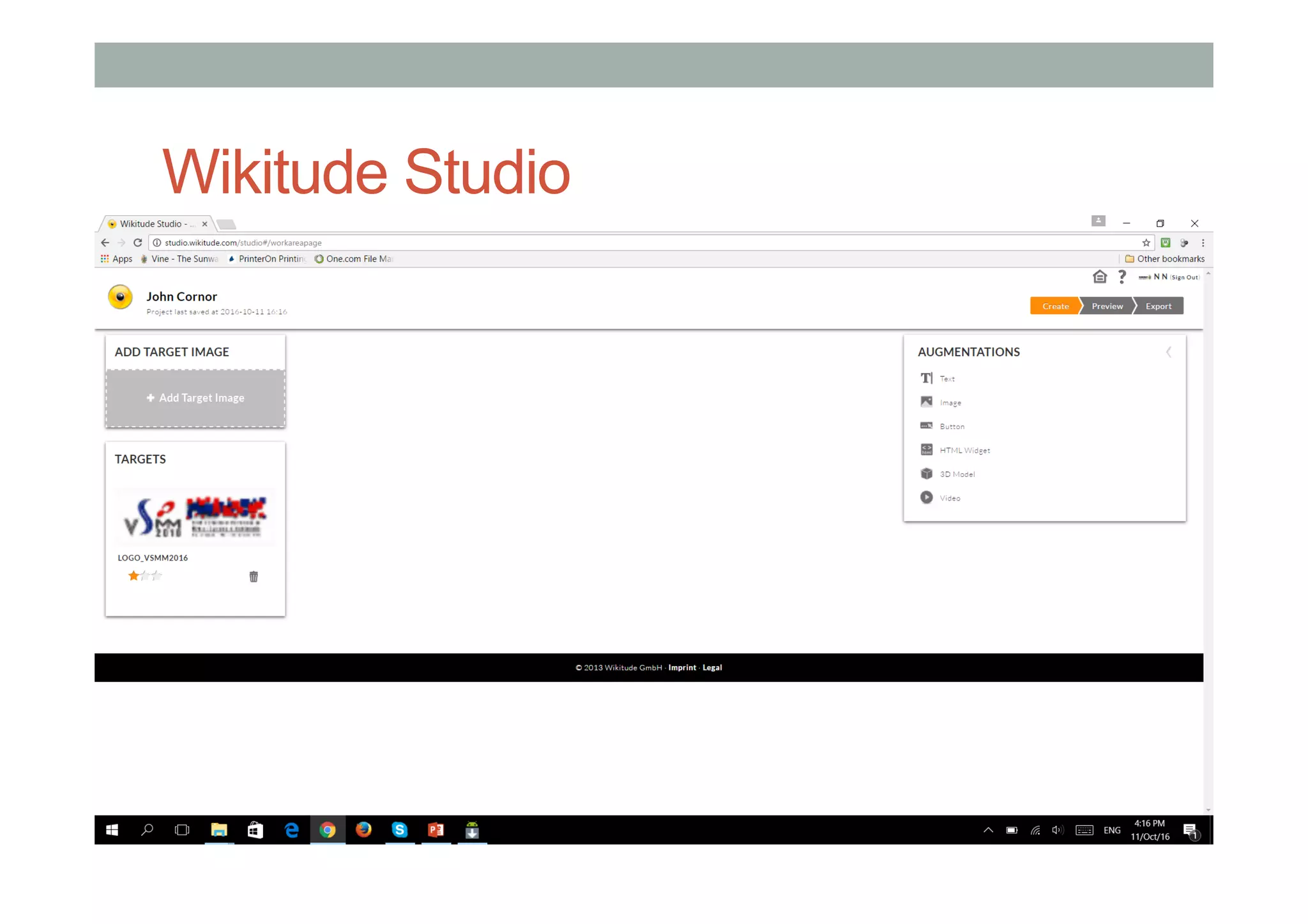Bookmark this page with the star icon
The image size is (1308, 924).
pyautogui.click(x=1146, y=243)
